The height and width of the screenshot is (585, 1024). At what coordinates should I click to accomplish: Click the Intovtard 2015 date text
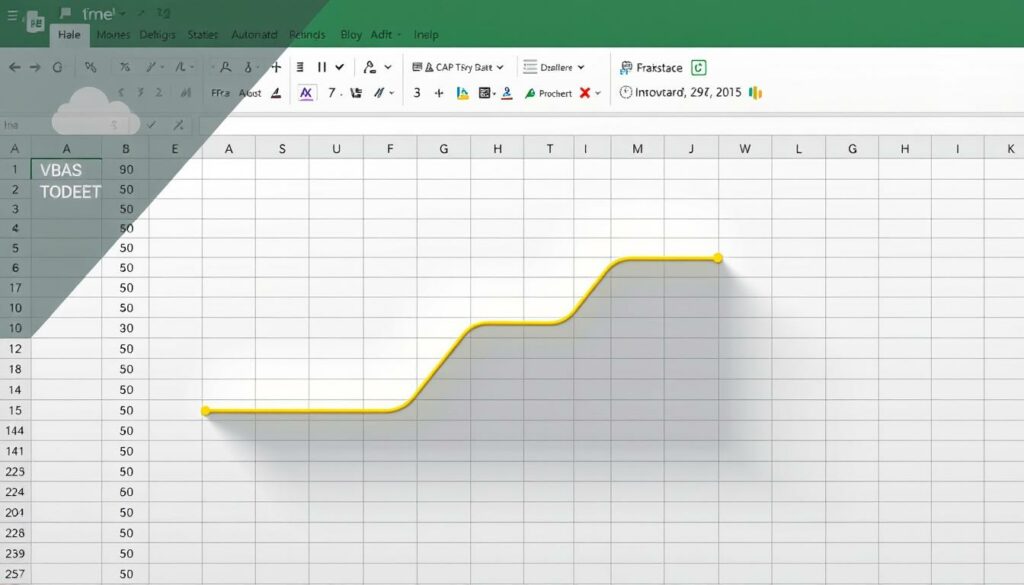[x=688, y=92]
